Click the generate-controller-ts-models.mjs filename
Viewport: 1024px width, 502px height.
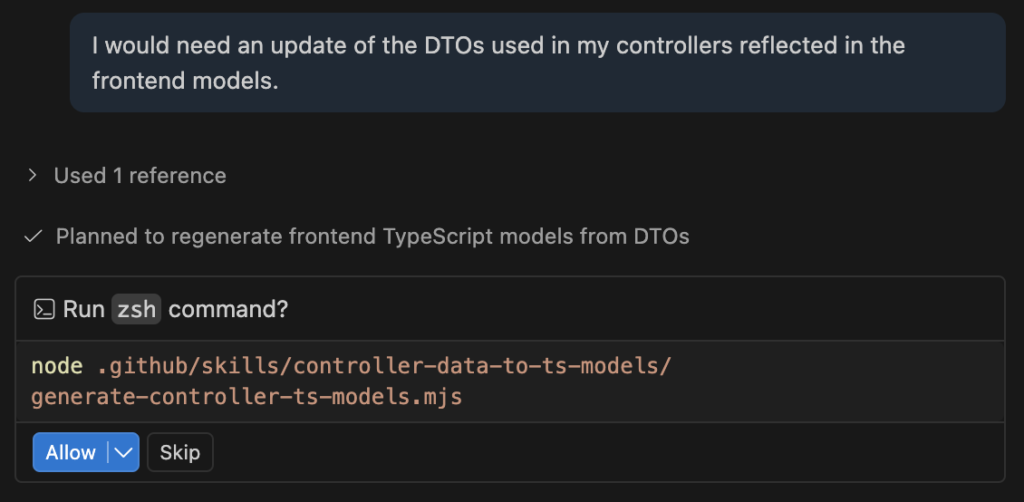click(x=246, y=397)
